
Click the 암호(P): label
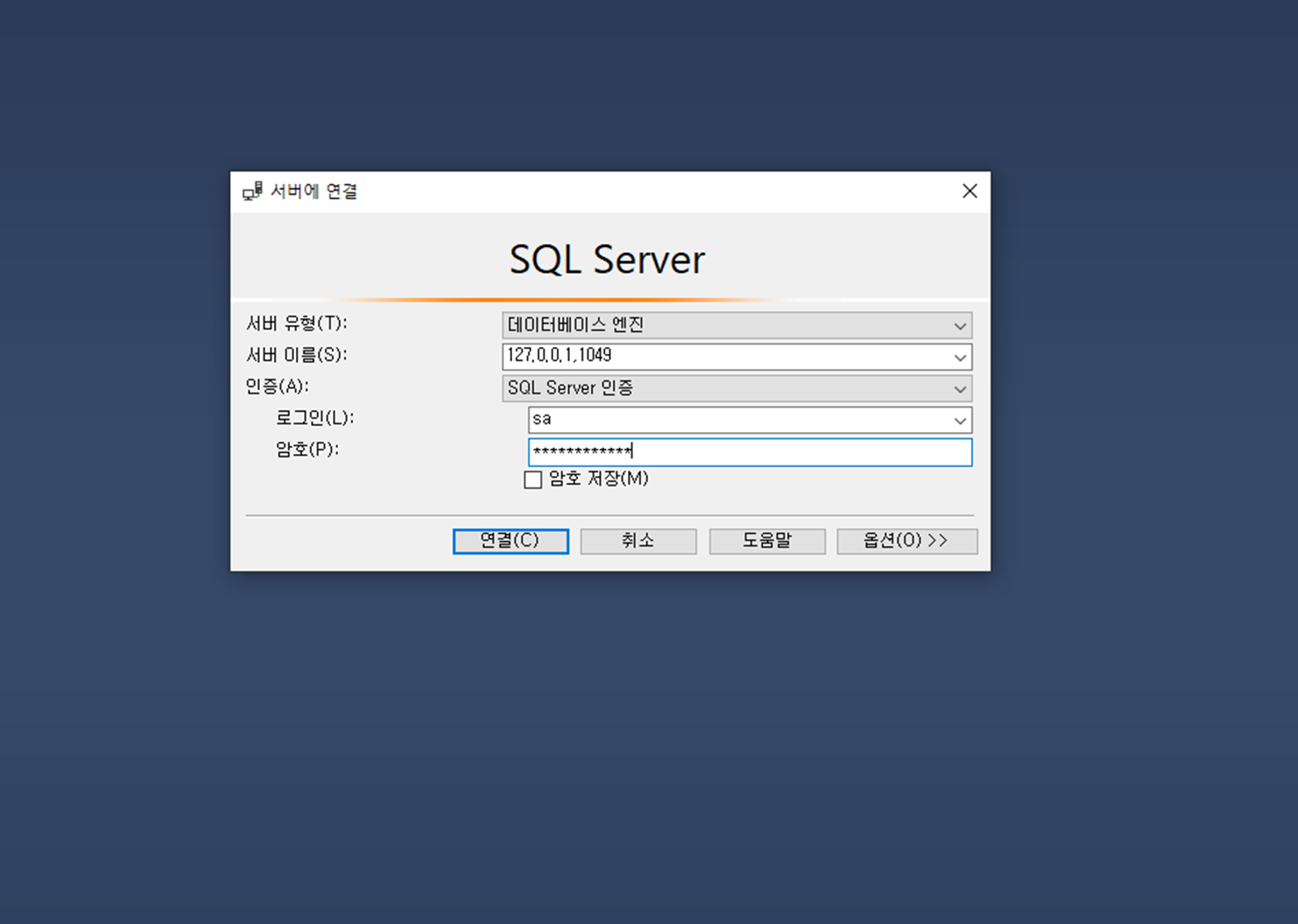(307, 450)
